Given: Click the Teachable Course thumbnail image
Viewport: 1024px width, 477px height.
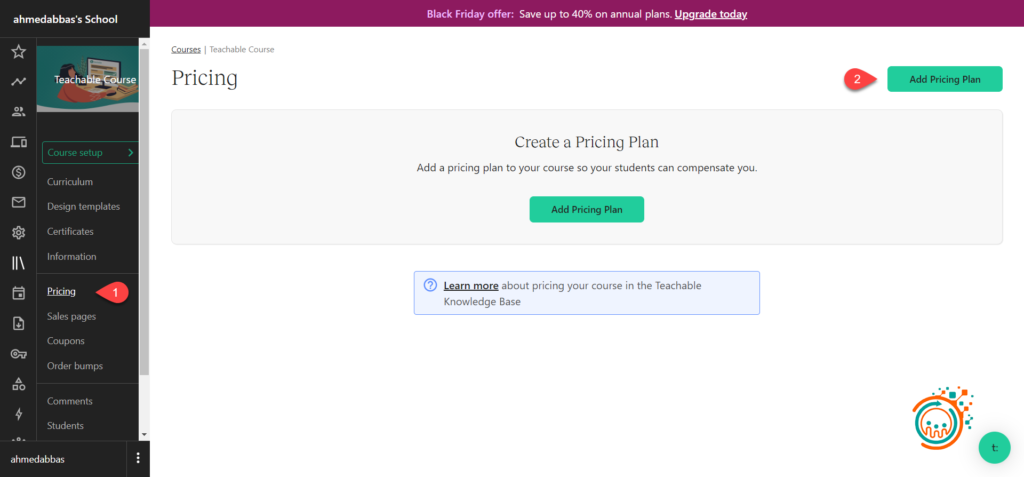Looking at the screenshot, I should point(90,79).
